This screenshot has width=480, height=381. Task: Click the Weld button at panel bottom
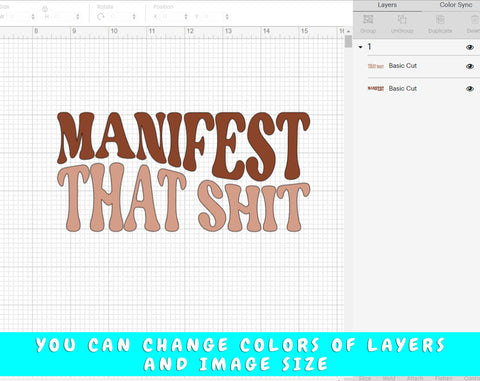tap(388, 379)
